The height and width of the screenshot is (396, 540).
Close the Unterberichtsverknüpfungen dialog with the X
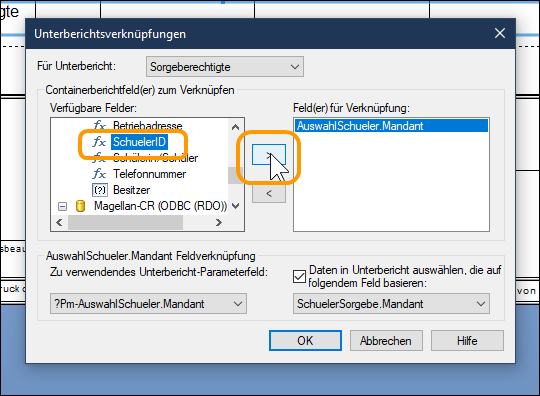point(500,33)
